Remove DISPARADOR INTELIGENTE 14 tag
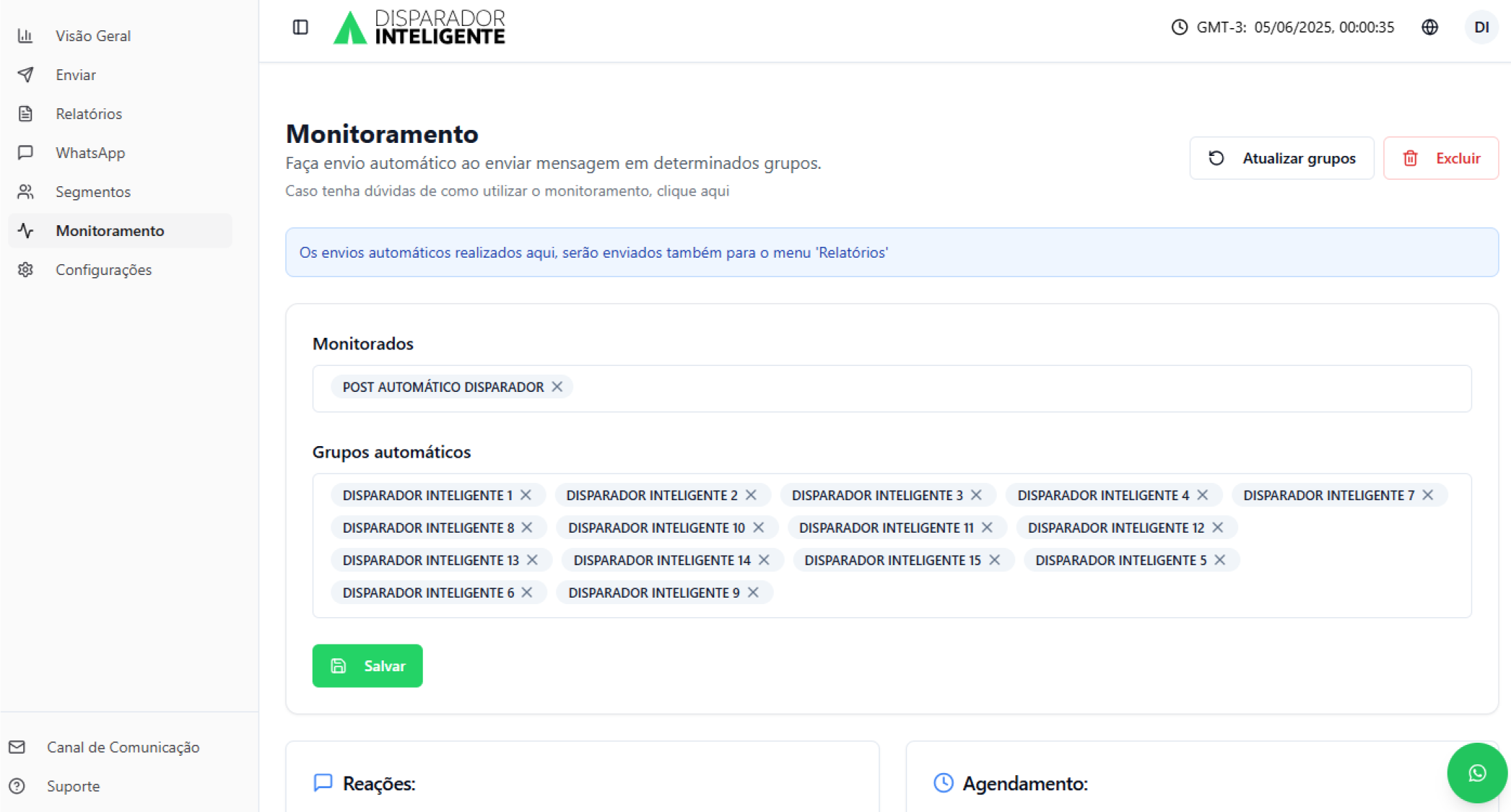The image size is (1511, 812). click(x=764, y=560)
